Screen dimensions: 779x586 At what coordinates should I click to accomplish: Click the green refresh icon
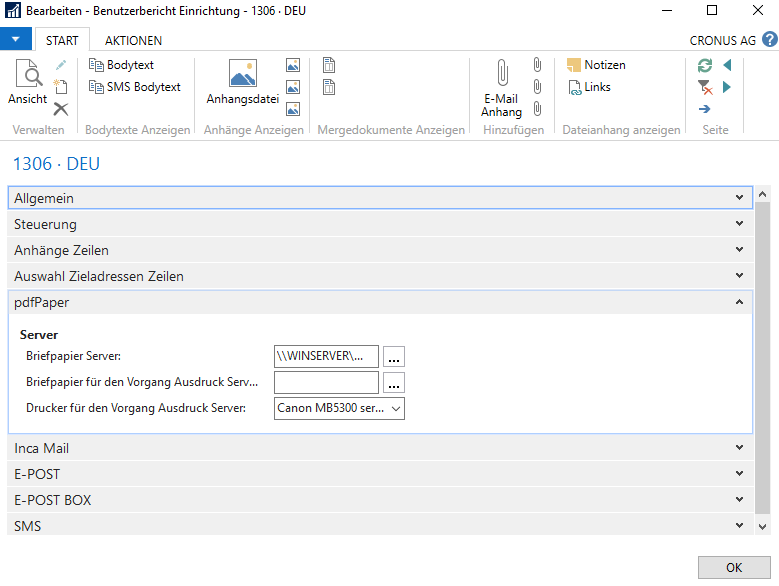pos(704,66)
